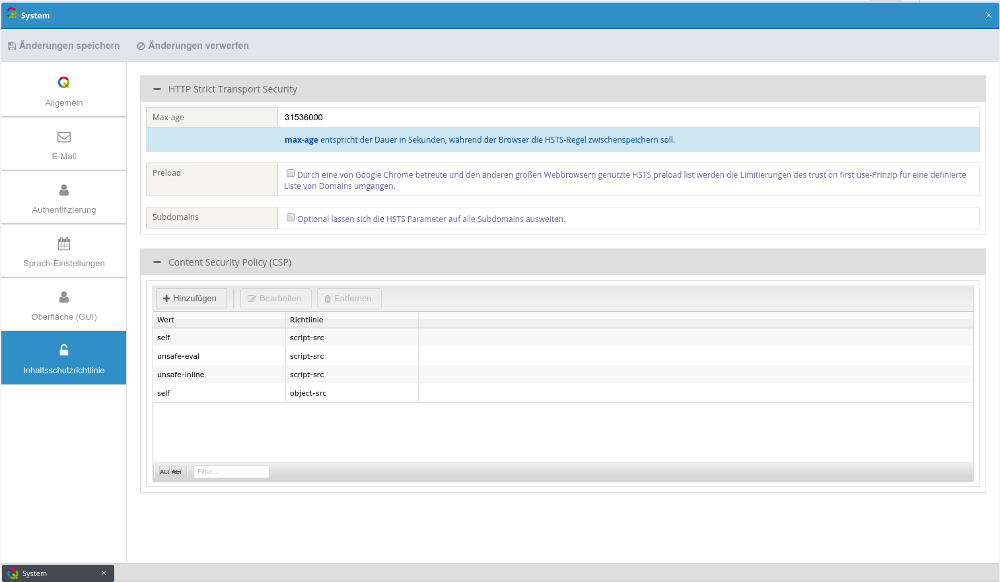Open the Allgemein settings section

coord(63,91)
